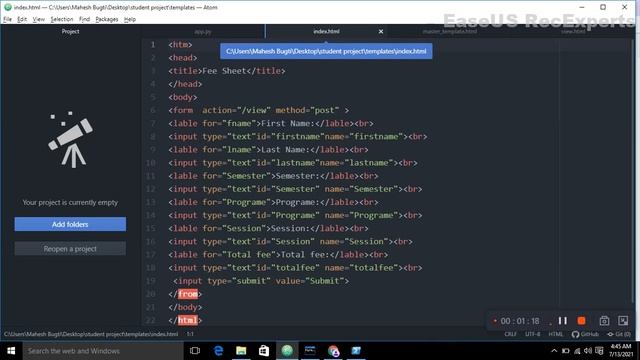This screenshot has height=360, width=640.
Task: Click the title text 'Fee Sheet'
Action: point(224,71)
